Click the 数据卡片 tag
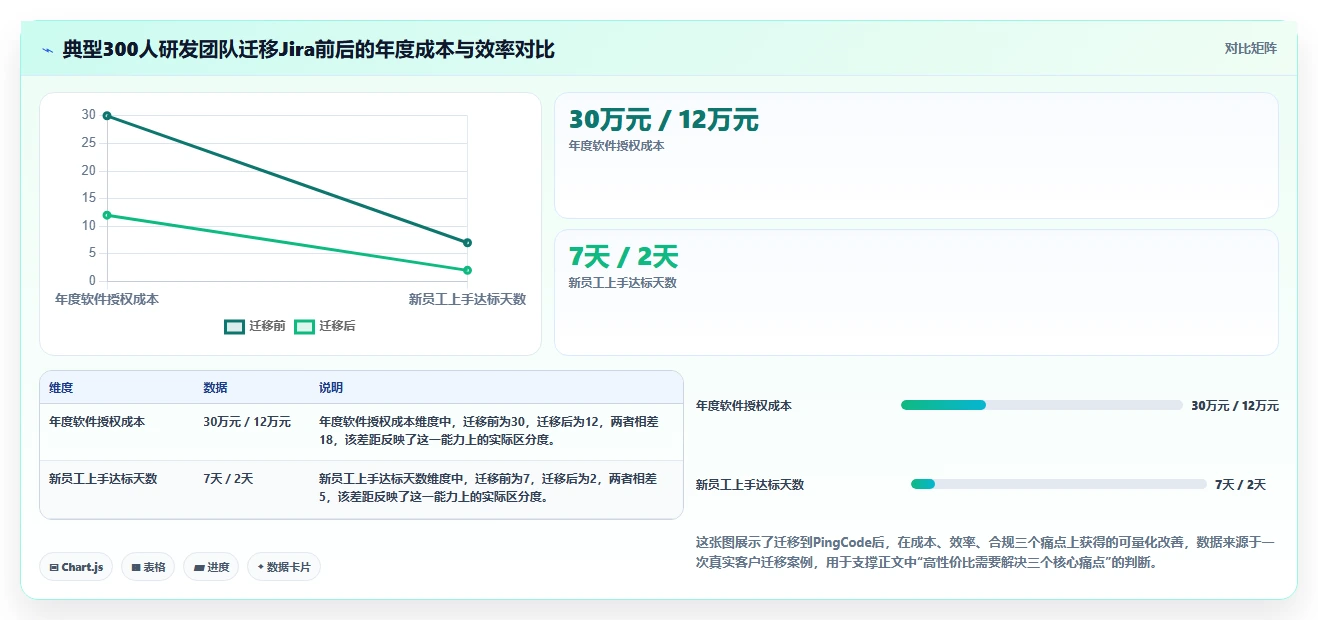 pos(284,567)
